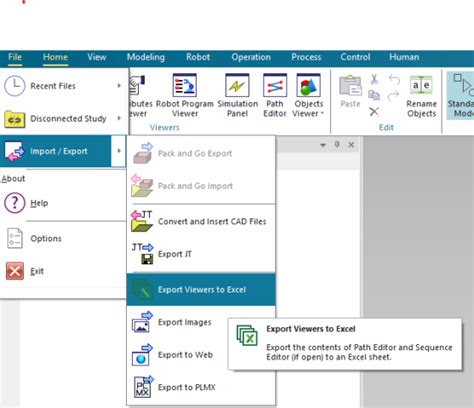Open the Objects Viewer dropdown arrow
The width and height of the screenshot is (474, 408).
(322, 113)
